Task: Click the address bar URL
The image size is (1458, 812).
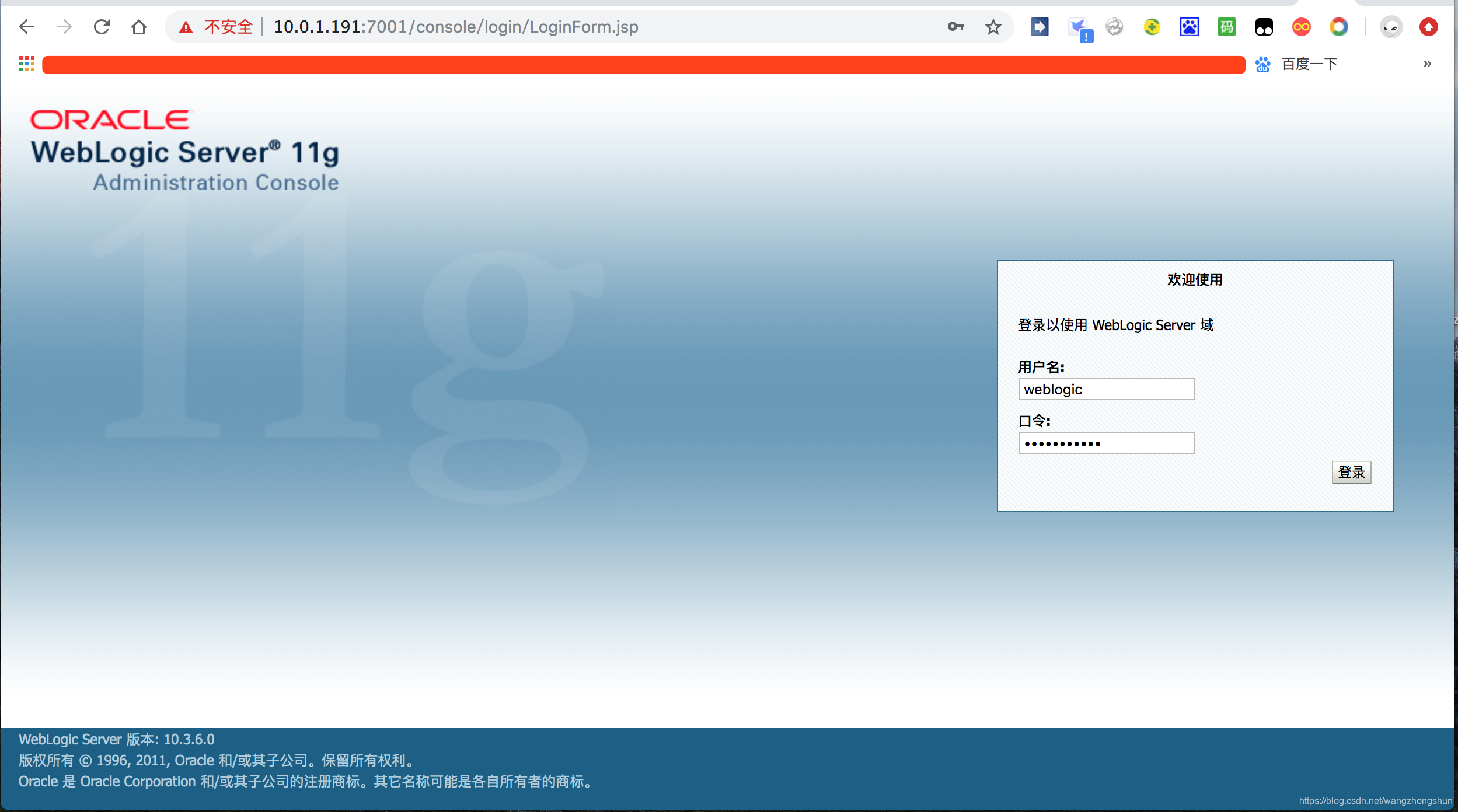Action: [455, 27]
